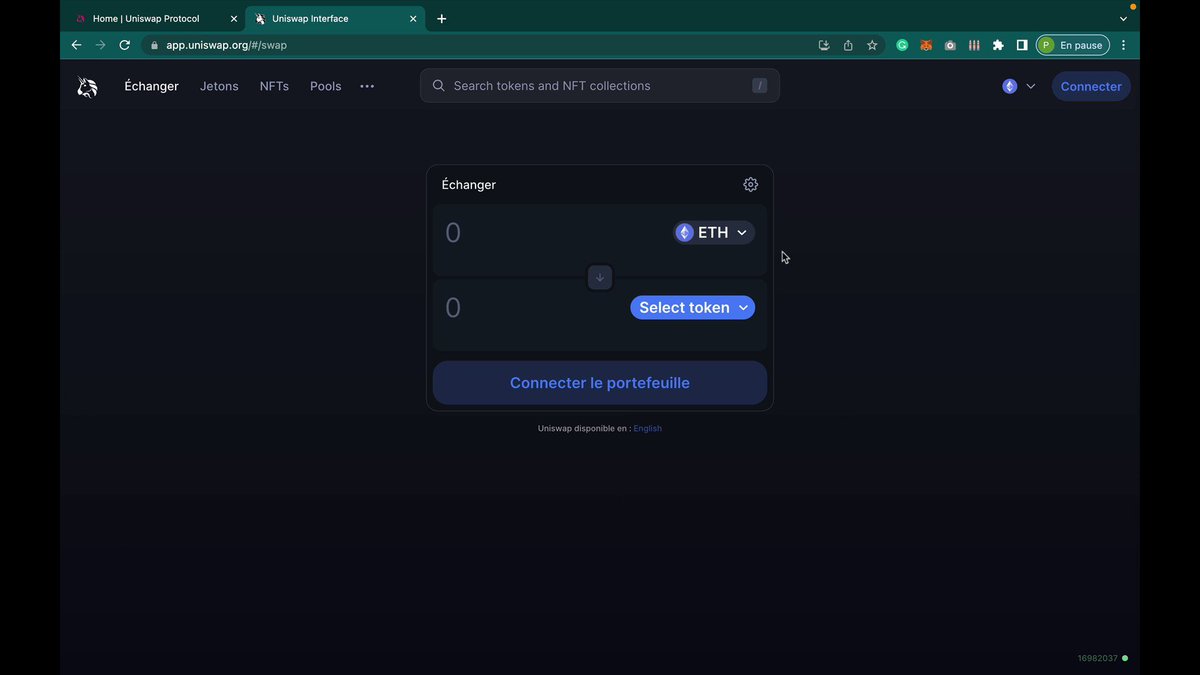1200x675 pixels.
Task: Click Connecter le portefeuille
Action: tap(600, 383)
